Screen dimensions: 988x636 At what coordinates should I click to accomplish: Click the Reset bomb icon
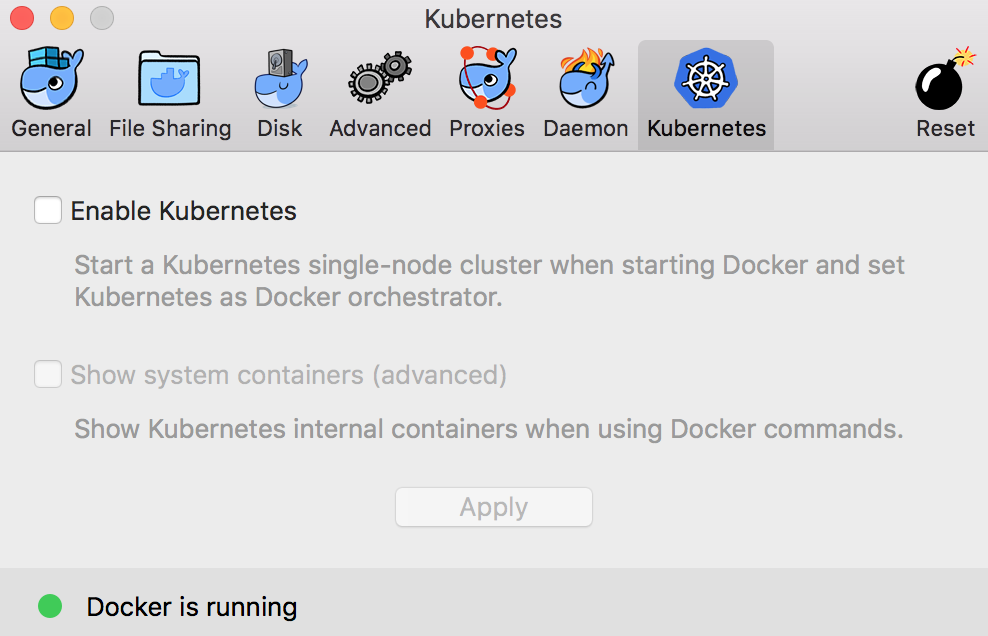tap(945, 79)
